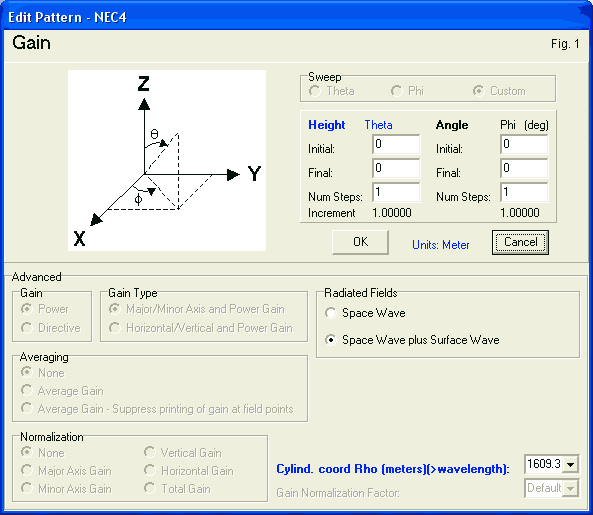Image resolution: width=593 pixels, height=515 pixels.
Task: Click the Angle Num Steps field
Action: [x=524, y=192]
